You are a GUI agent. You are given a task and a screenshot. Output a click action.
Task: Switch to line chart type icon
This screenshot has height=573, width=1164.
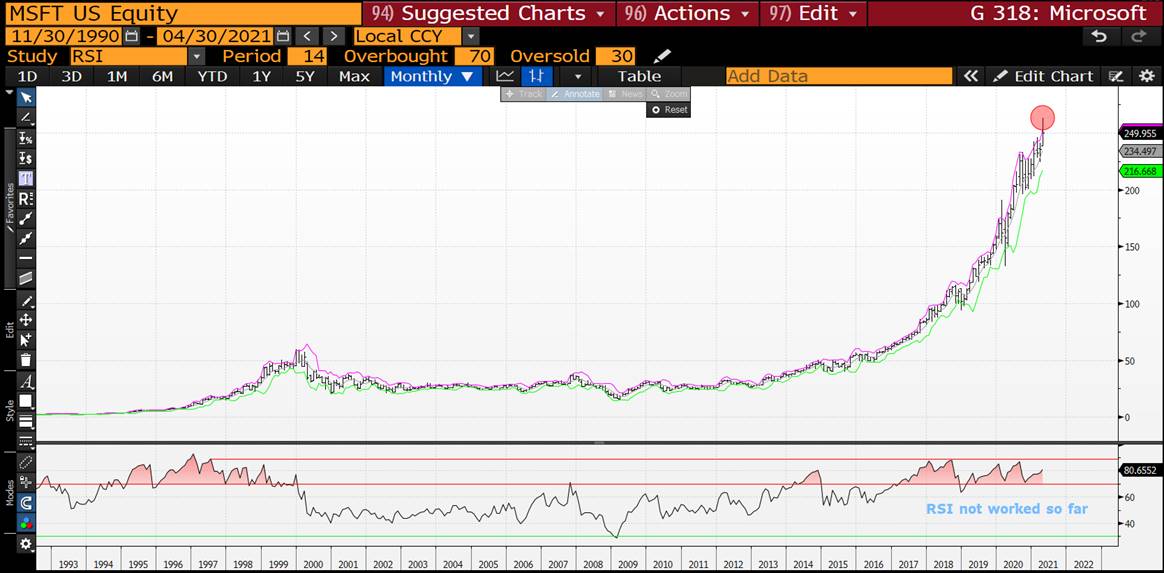click(506, 76)
